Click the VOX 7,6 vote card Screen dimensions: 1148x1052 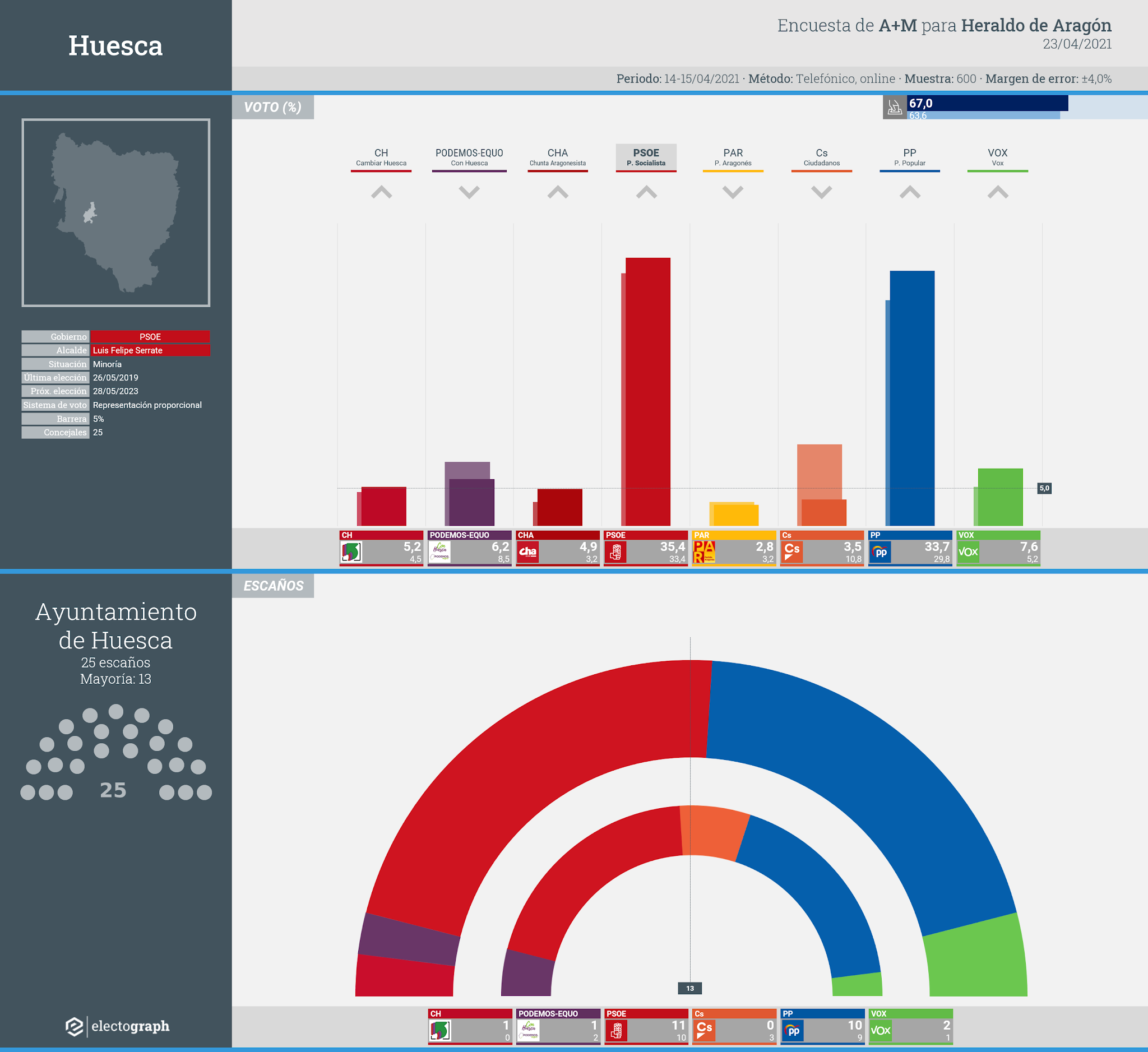coord(998,548)
